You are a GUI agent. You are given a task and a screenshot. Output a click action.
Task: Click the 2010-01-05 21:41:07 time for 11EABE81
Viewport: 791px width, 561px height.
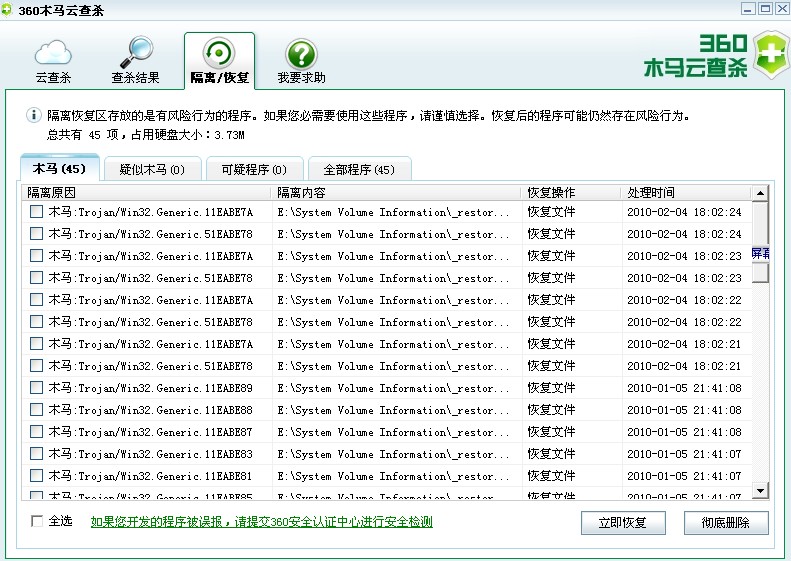pyautogui.click(x=684, y=476)
